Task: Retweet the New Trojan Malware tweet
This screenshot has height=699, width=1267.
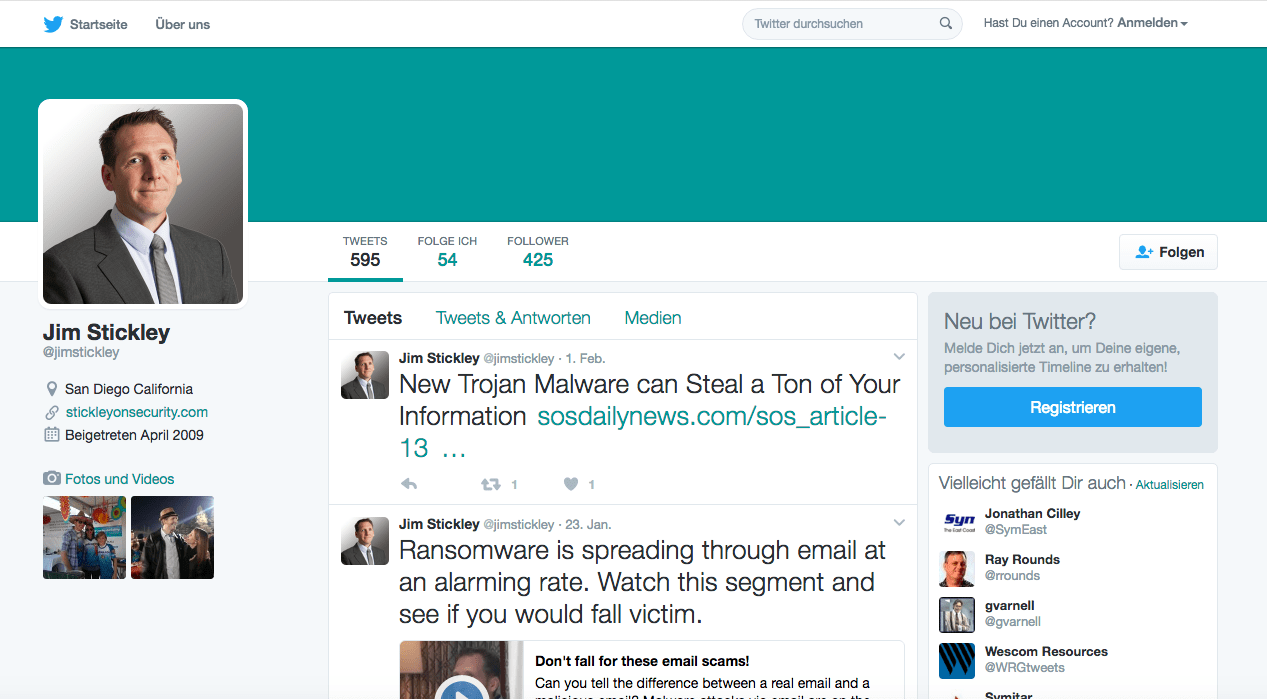Action: click(x=490, y=484)
